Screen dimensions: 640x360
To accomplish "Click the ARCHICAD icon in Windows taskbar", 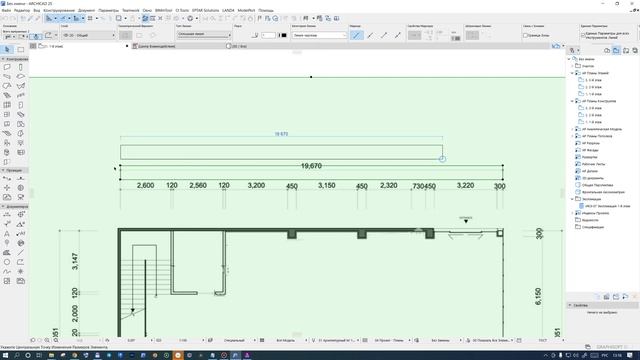I will 235,356.
